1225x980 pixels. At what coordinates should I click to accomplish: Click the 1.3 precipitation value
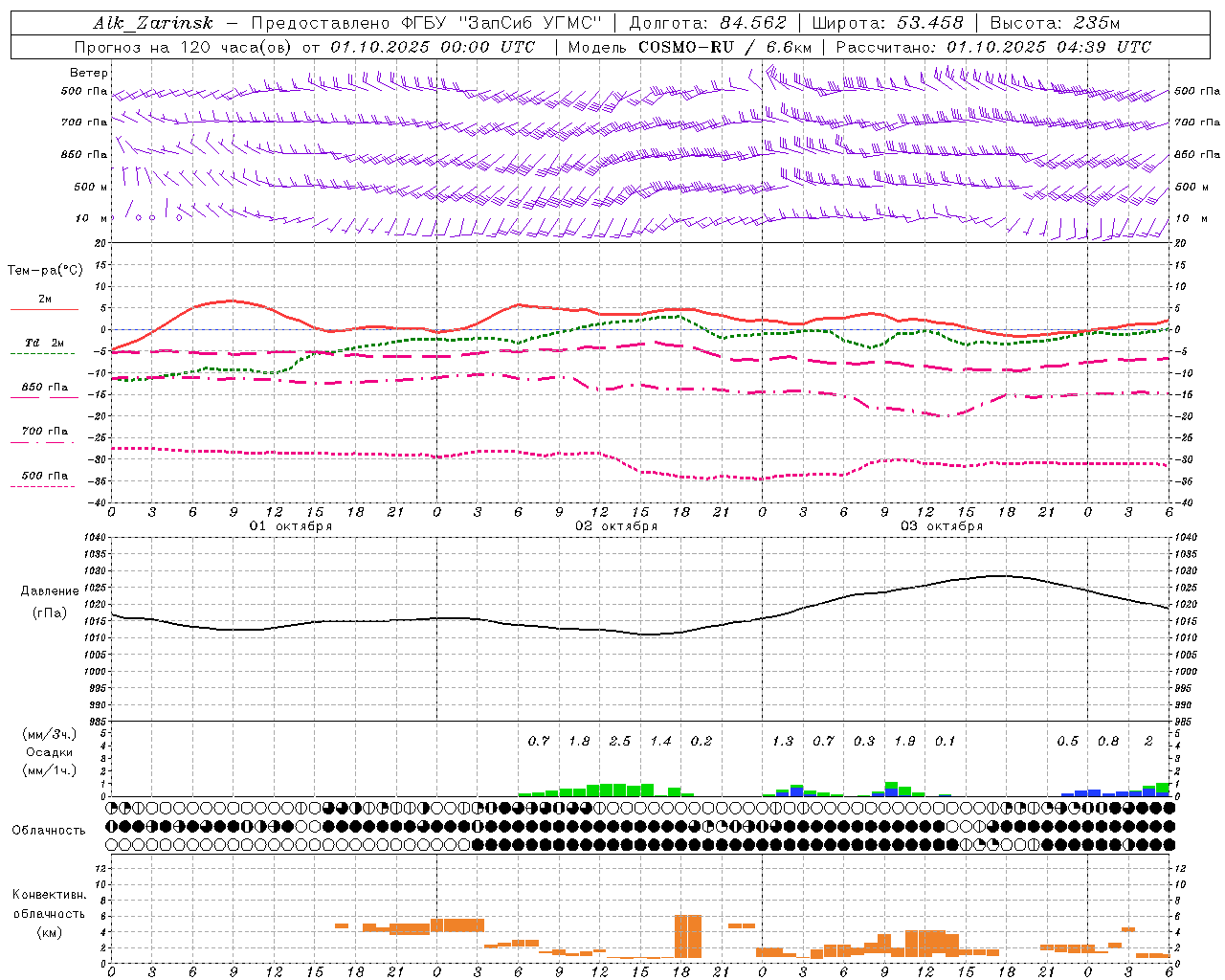click(x=783, y=742)
